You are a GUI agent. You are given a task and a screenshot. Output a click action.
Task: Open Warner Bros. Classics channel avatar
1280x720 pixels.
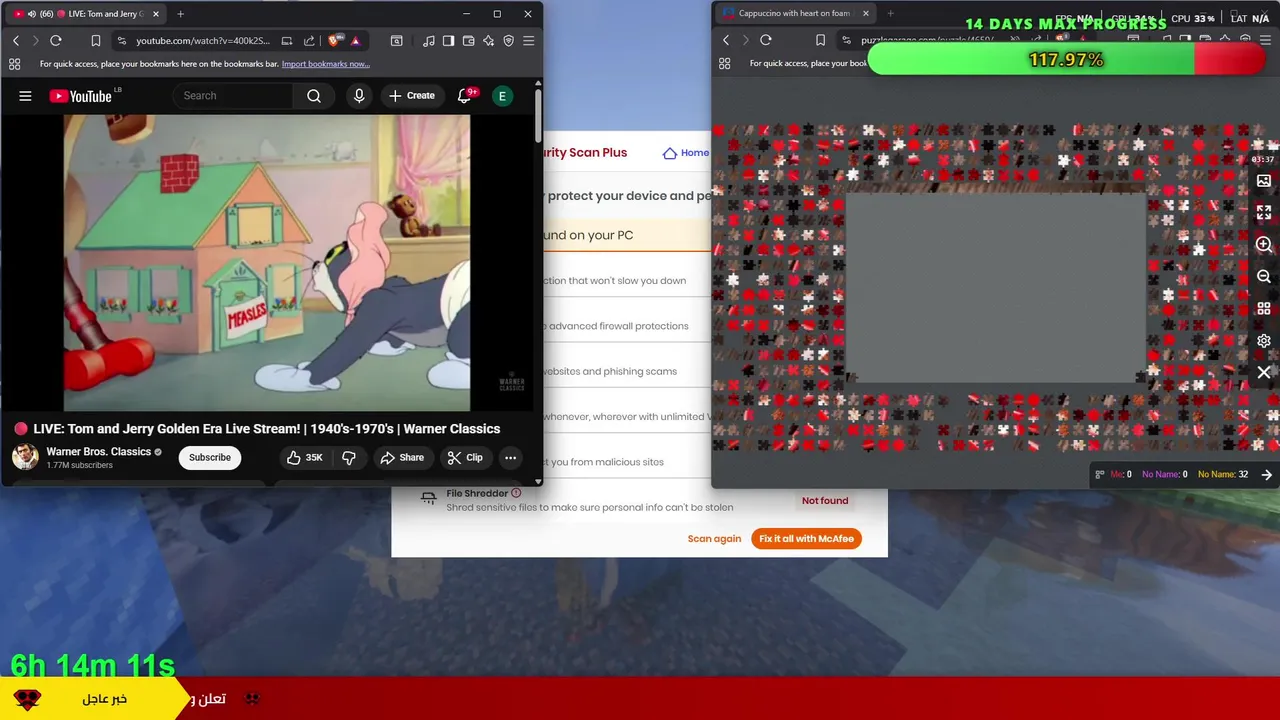coord(25,457)
